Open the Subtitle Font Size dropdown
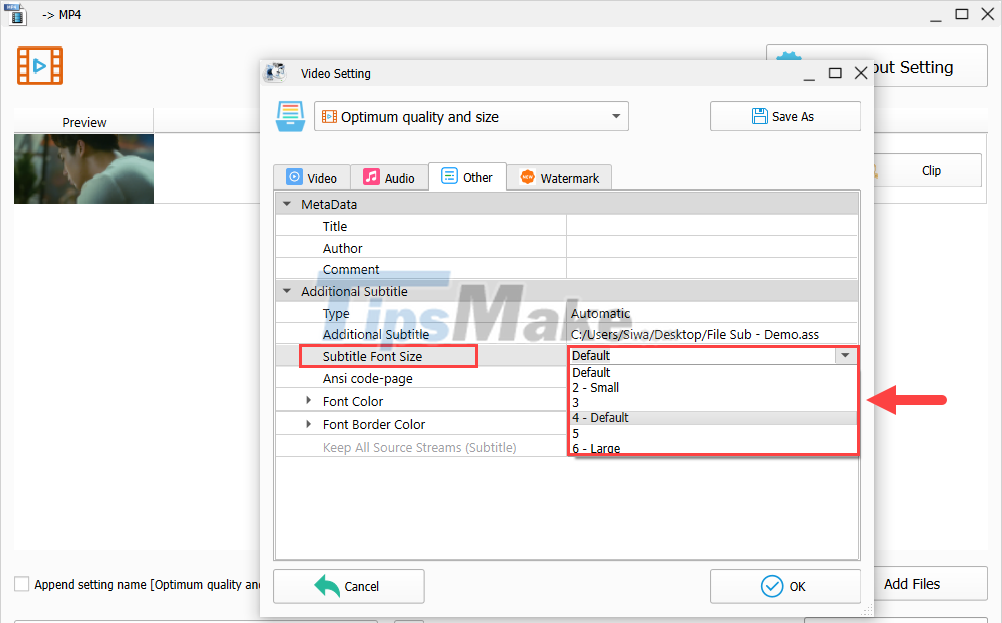1002x623 pixels. click(x=846, y=355)
